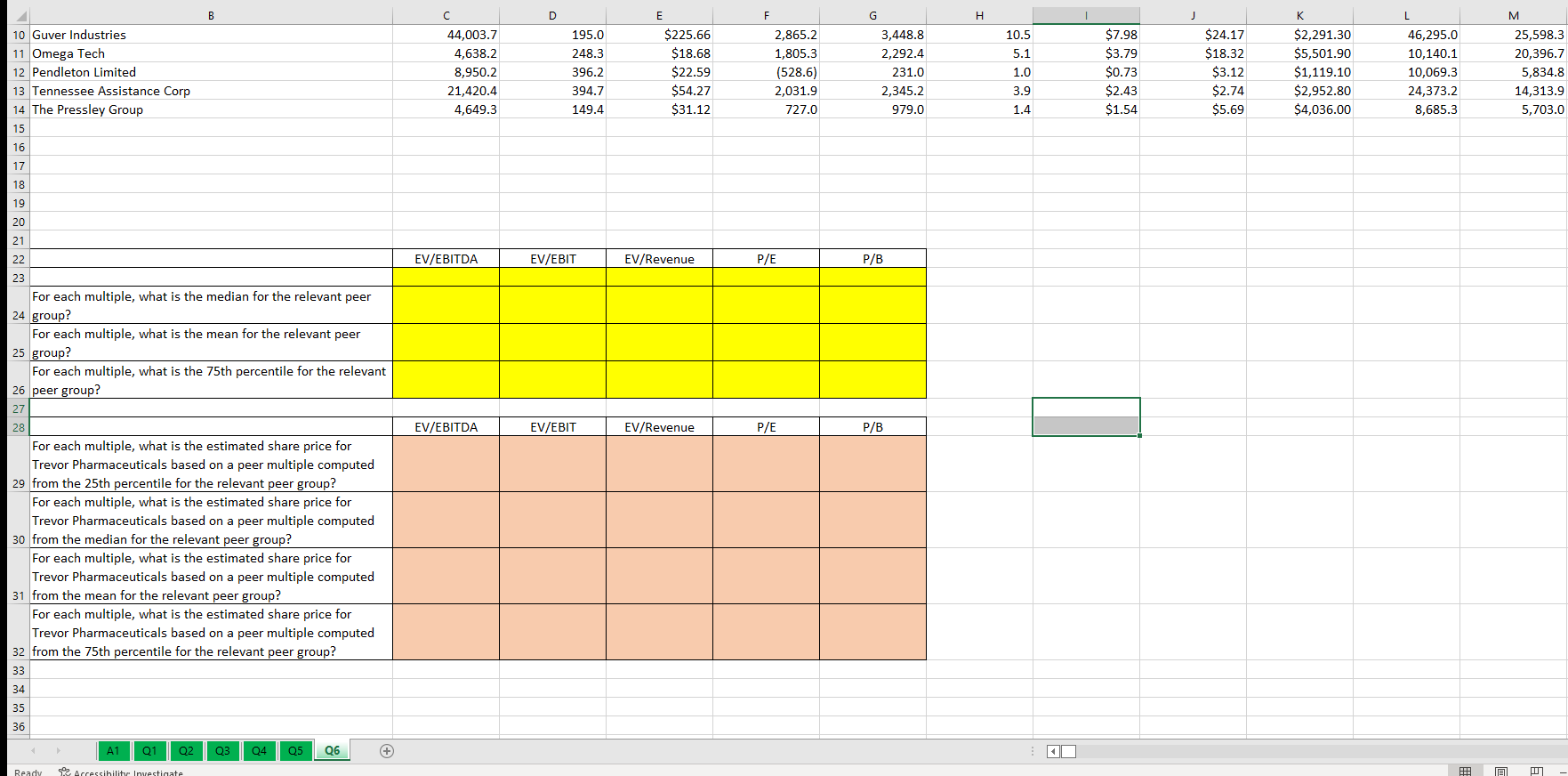Click the 25th percentile share price question
This screenshot has height=776, width=1568.
coord(211,465)
